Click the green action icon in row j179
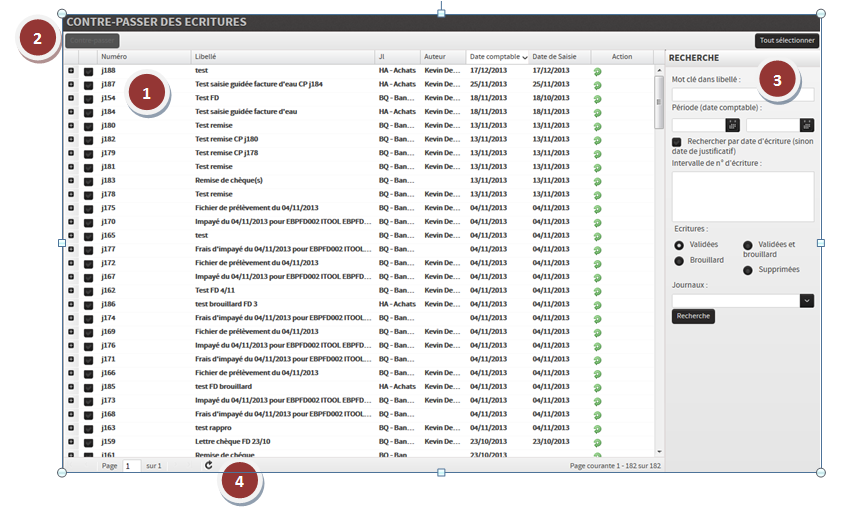This screenshot has width=850, height=521. coord(597,154)
